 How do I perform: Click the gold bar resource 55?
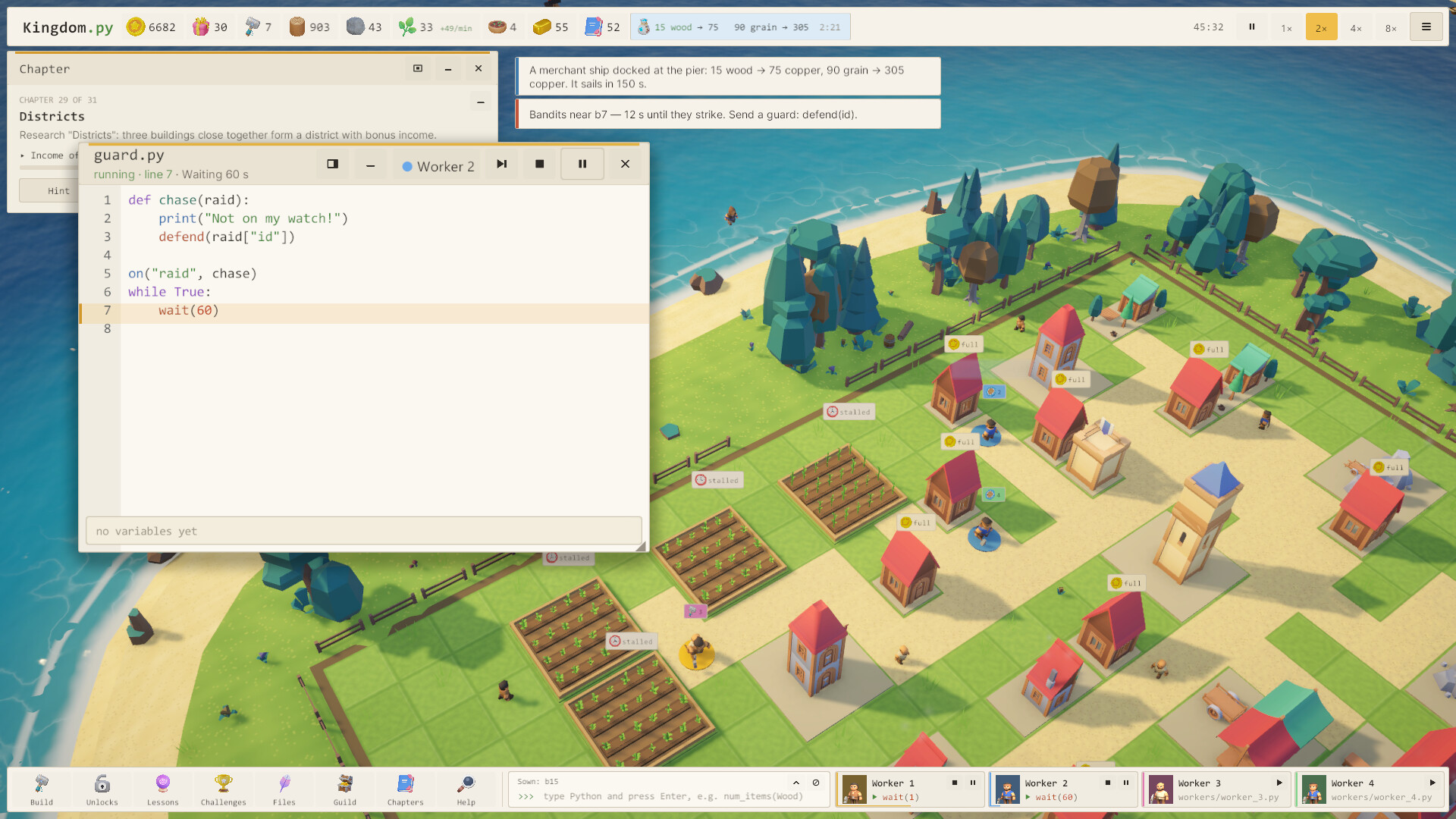coord(551,27)
